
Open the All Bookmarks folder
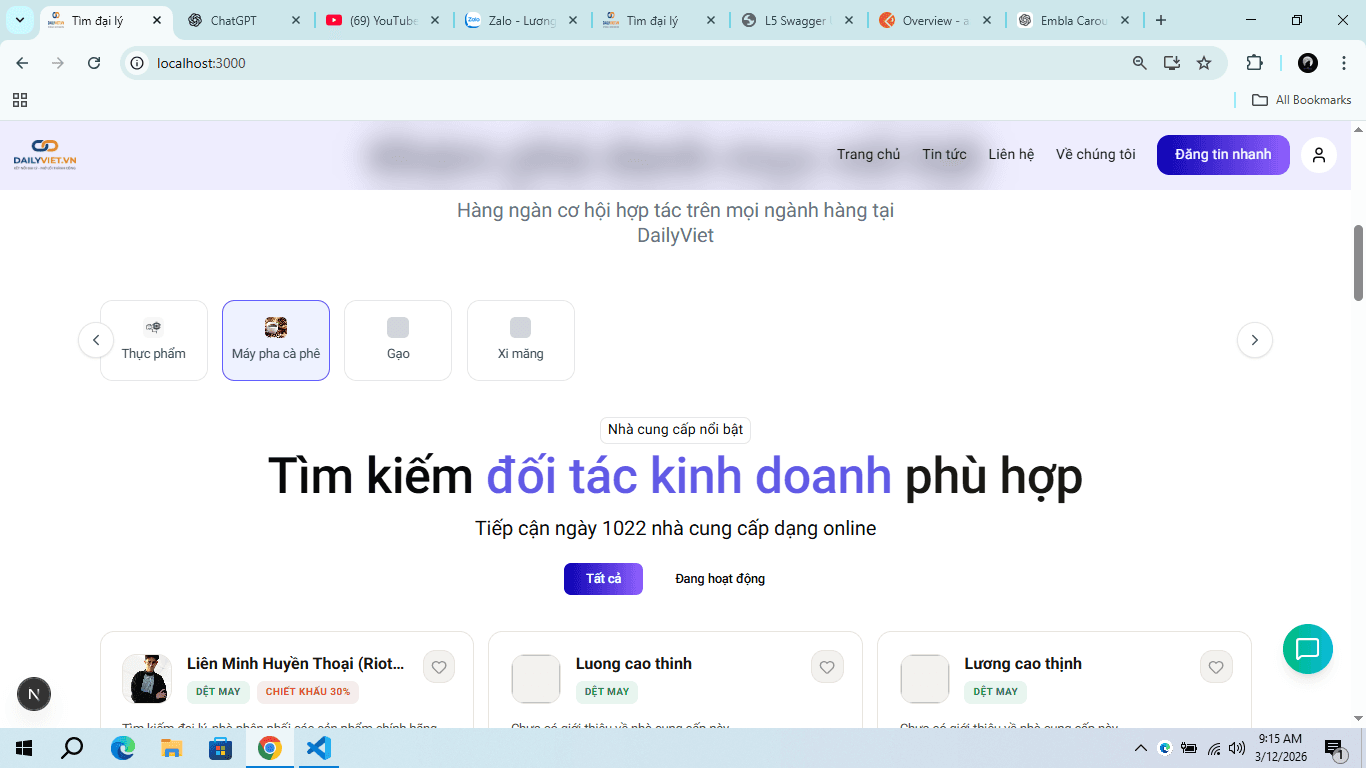(x=1302, y=100)
